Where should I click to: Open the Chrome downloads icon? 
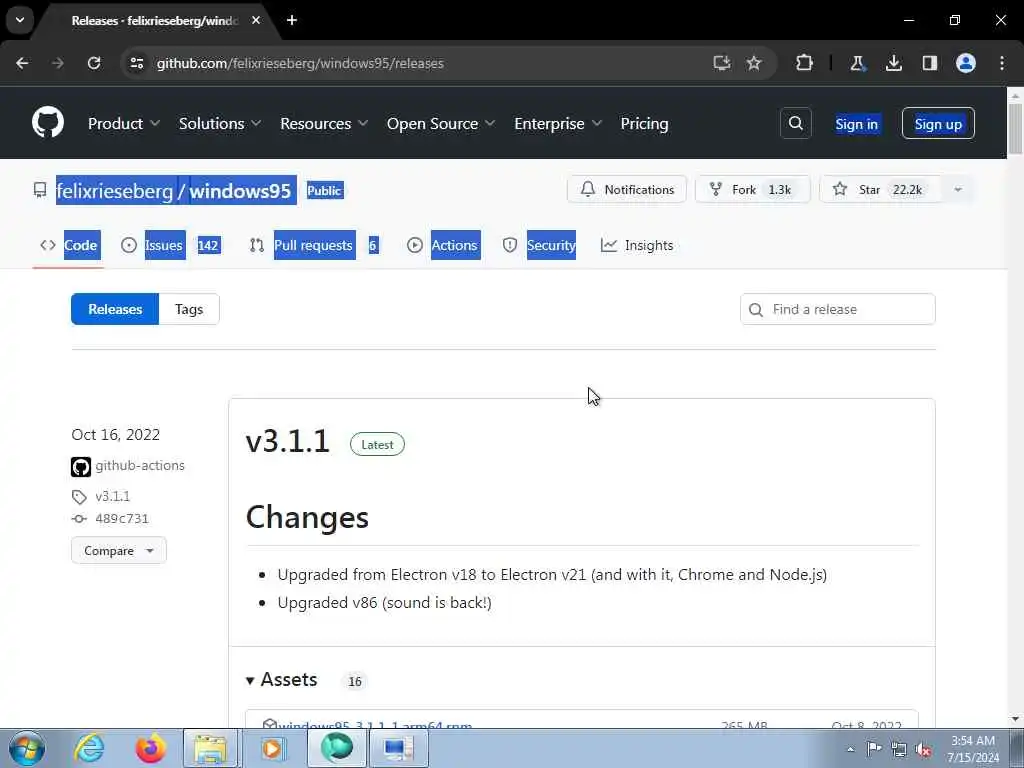[x=893, y=63]
